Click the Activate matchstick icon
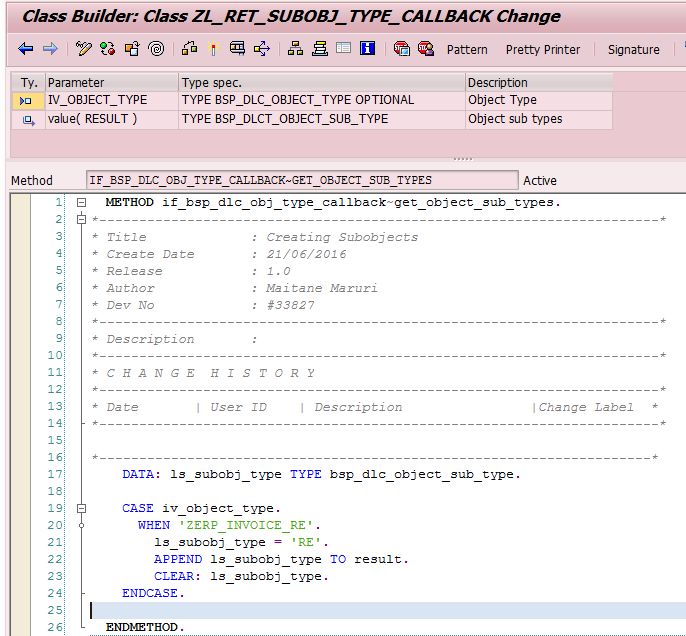Image resolution: width=686 pixels, height=636 pixels. coord(214,49)
